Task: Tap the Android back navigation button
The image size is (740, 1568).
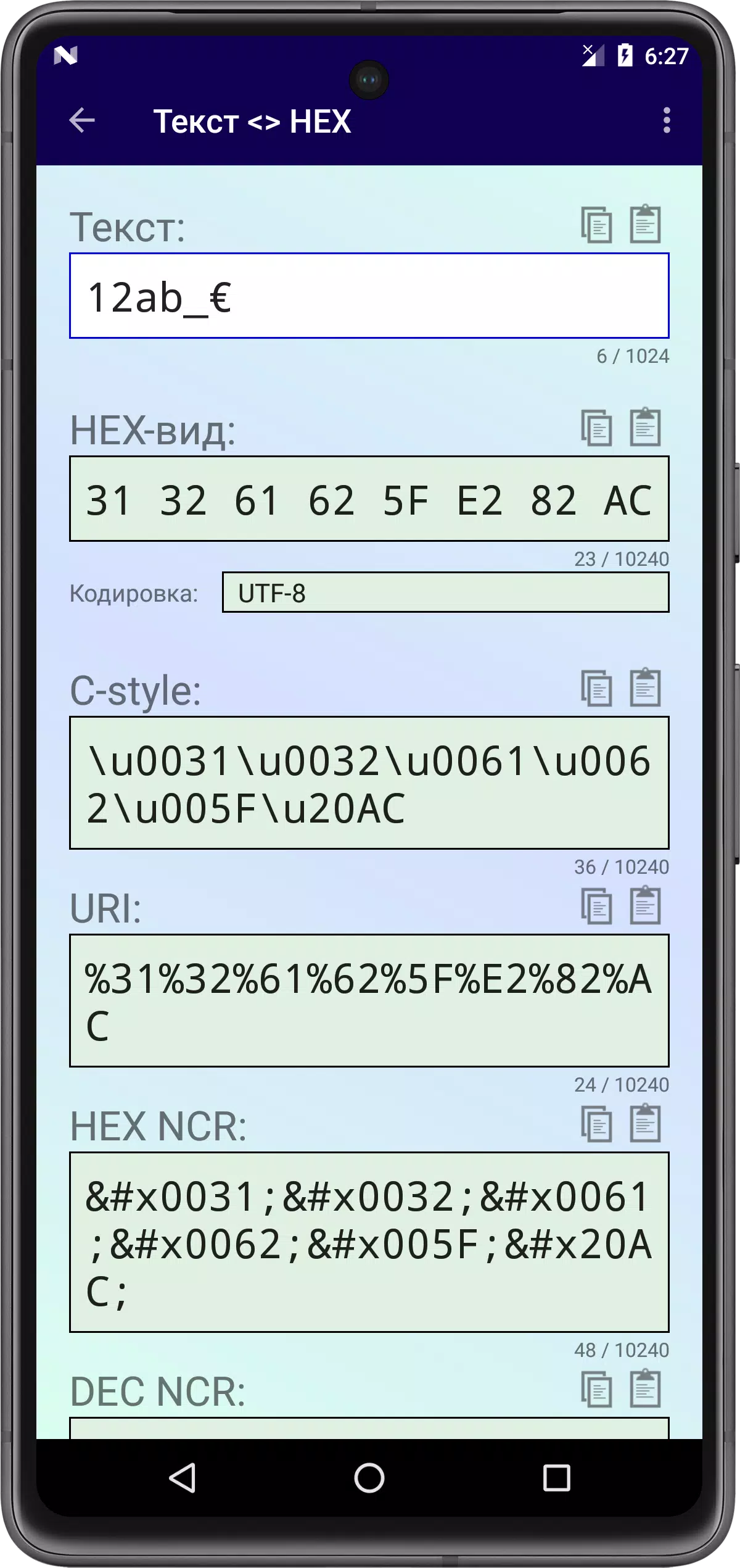Action: 183,1478
